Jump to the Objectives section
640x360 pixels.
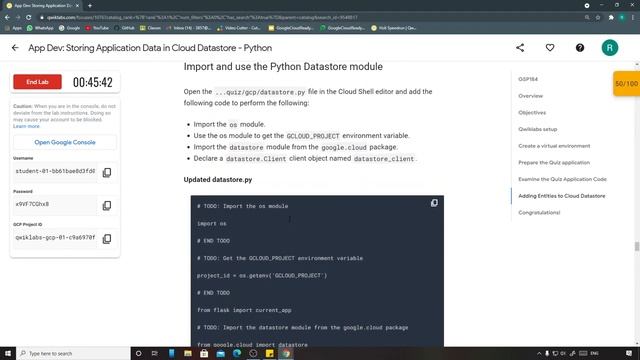click(532, 113)
